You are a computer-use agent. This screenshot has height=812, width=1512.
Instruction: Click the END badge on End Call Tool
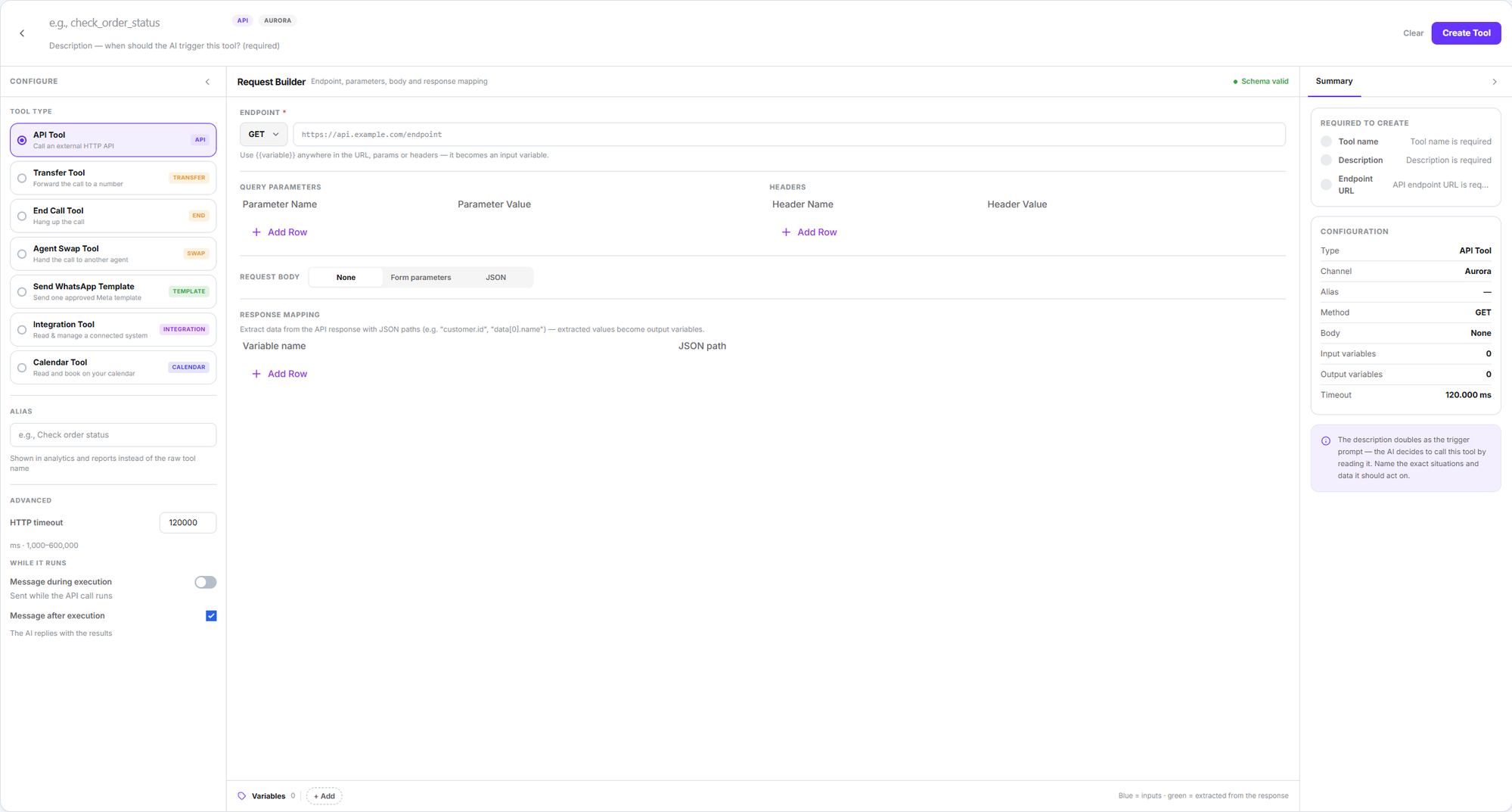pyautogui.click(x=198, y=216)
